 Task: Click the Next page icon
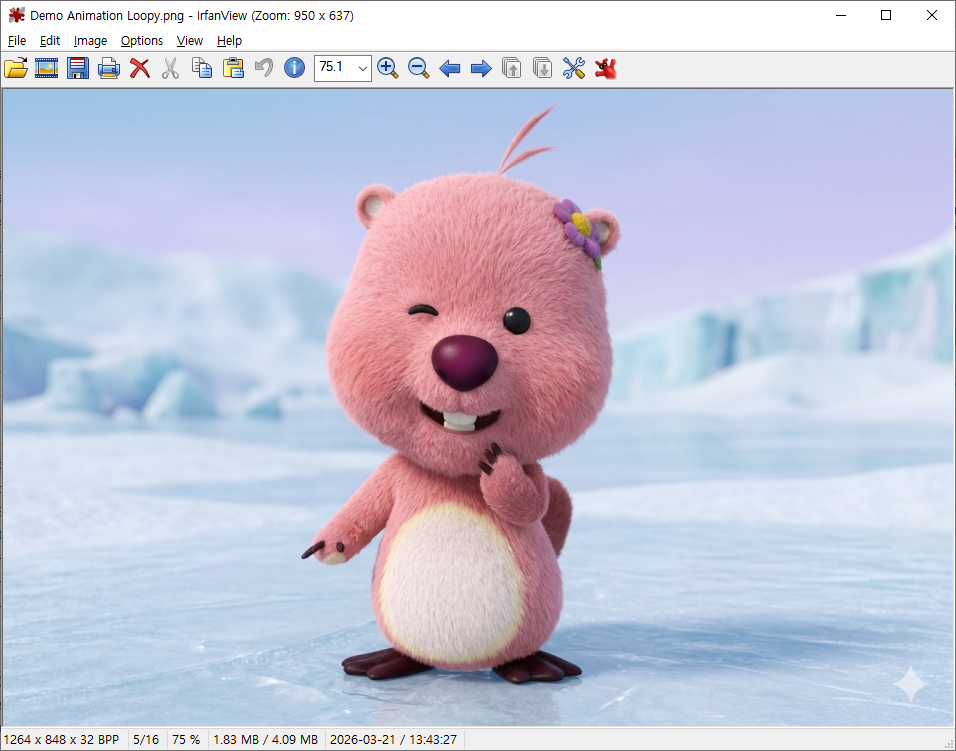click(543, 68)
